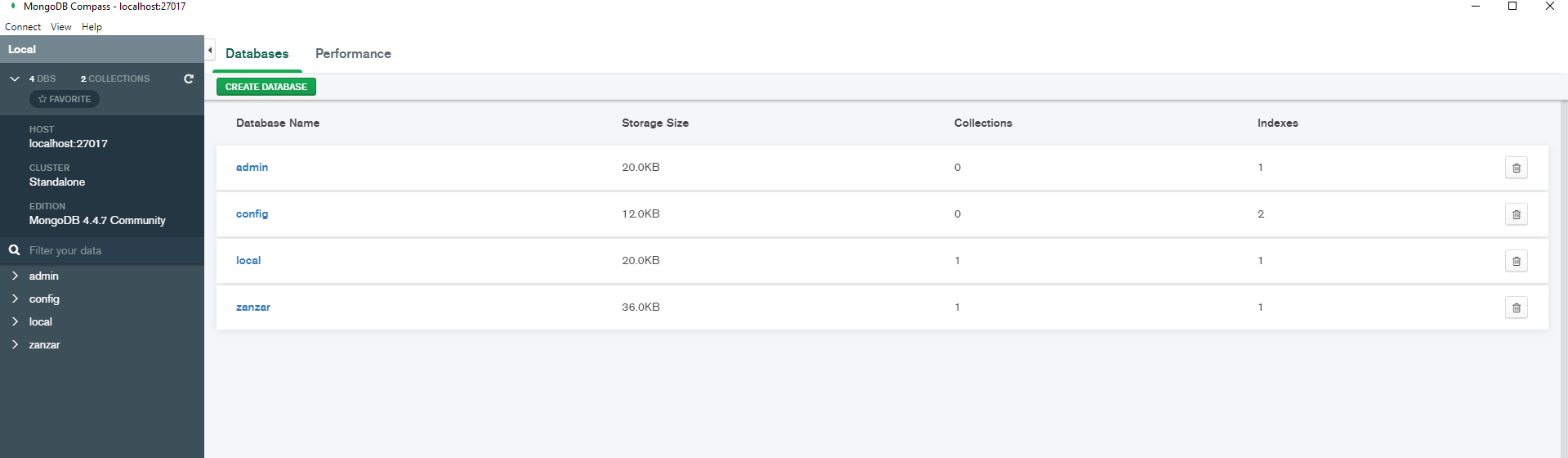Open the zanzar database link
The height and width of the screenshot is (458, 1568).
(252, 307)
